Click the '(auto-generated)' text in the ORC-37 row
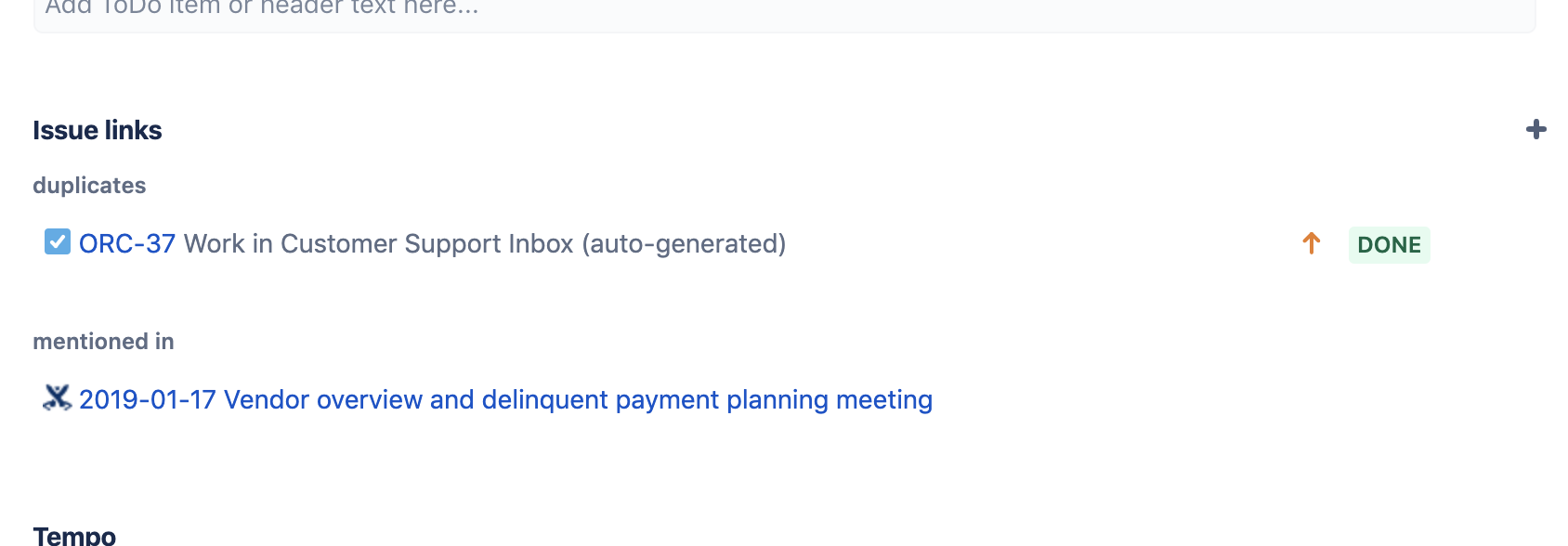 click(x=684, y=243)
